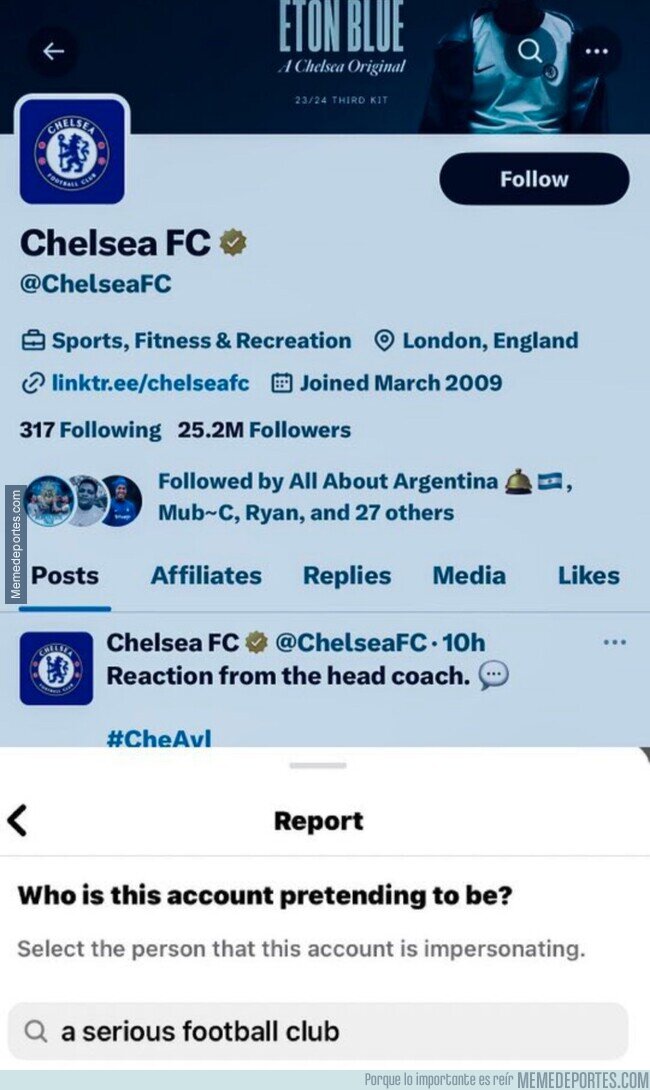Viewport: 650px width, 1090px height.
Task: Click the impersonation search field
Action: [x=318, y=1031]
